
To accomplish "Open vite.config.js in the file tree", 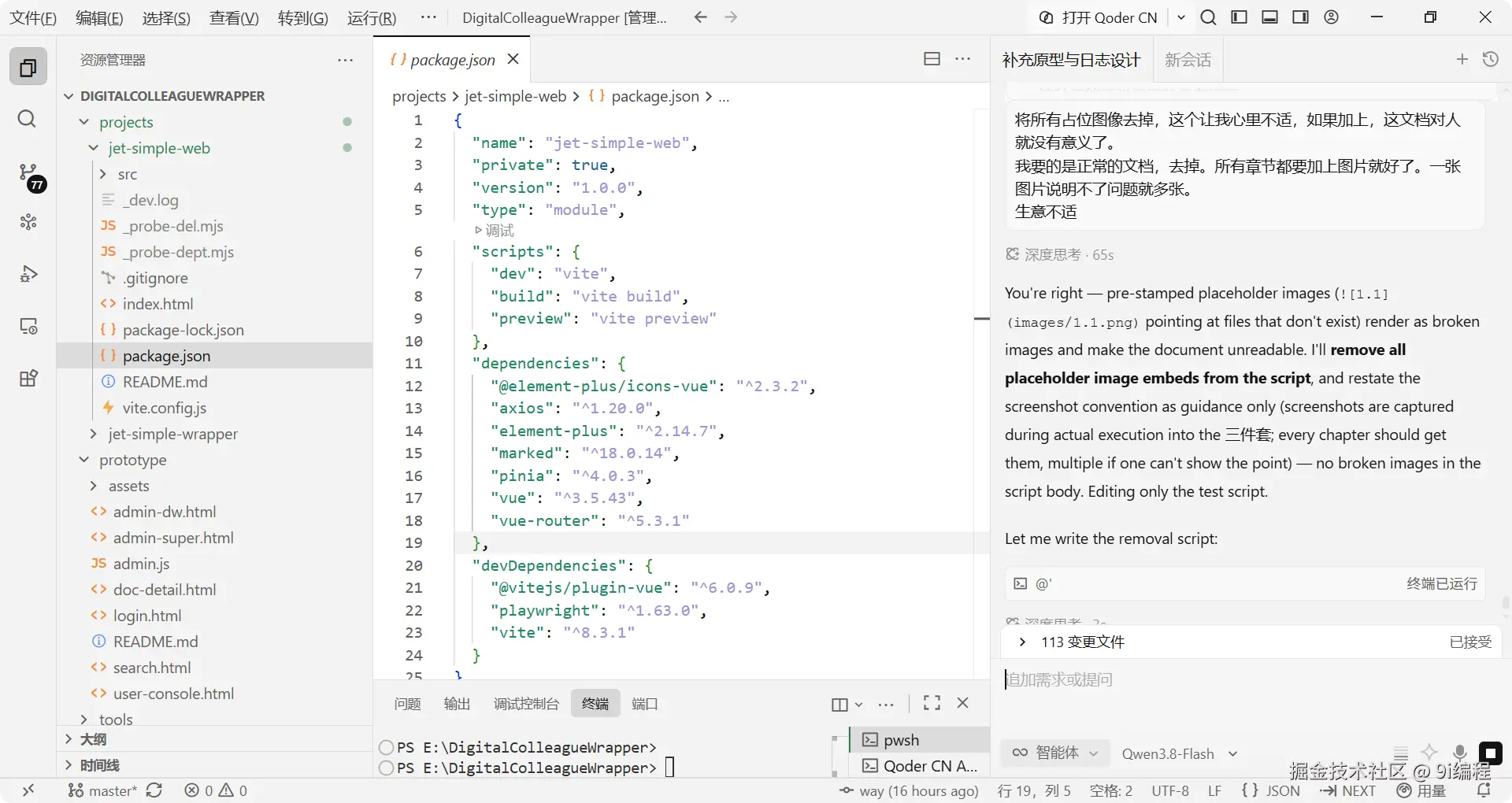I will pos(165,408).
